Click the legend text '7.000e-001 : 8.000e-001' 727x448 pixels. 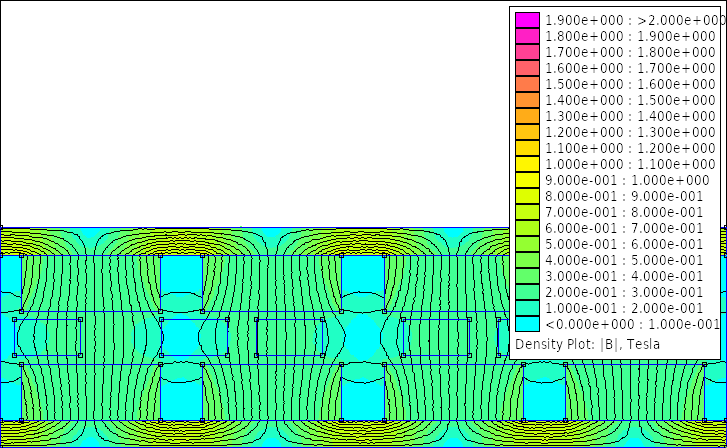pos(624,212)
